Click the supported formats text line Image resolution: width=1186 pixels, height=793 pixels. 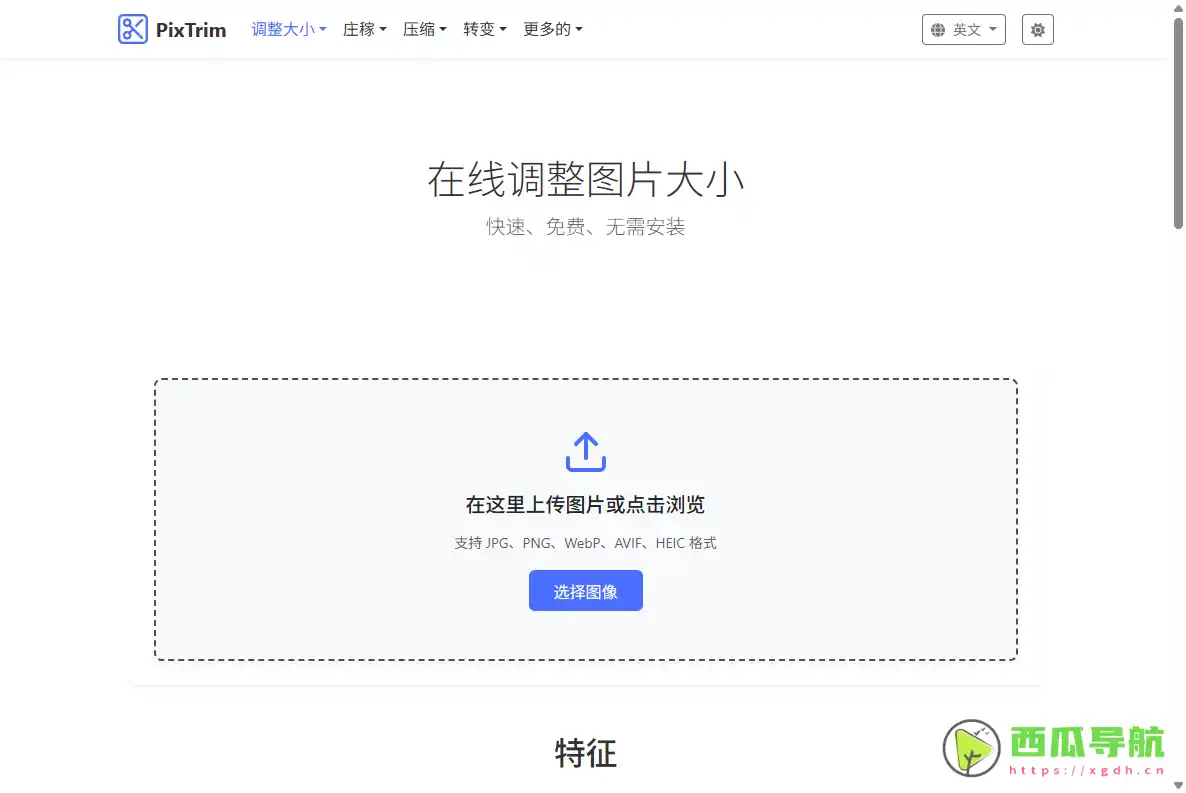[x=585, y=543]
